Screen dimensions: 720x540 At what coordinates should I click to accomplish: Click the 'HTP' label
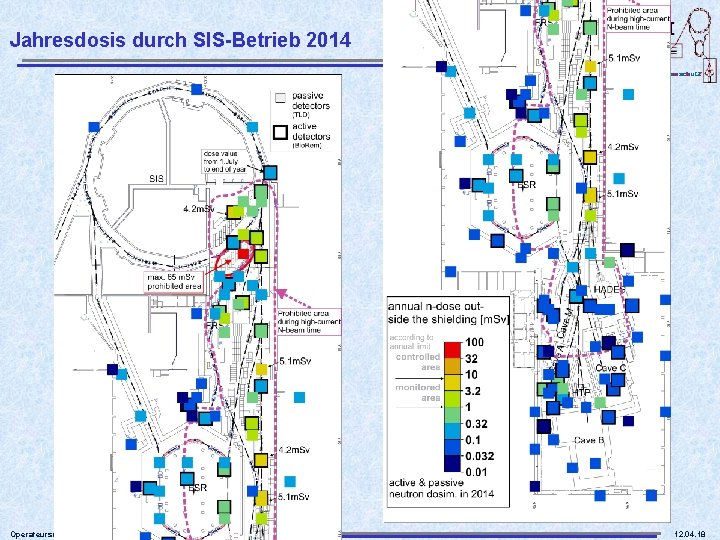click(x=581, y=393)
